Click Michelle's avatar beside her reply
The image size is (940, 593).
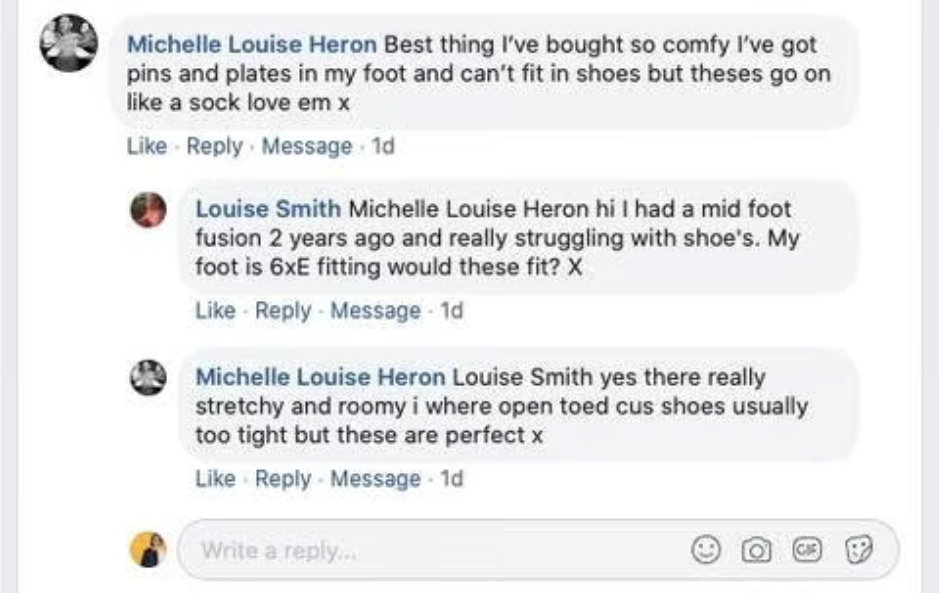(149, 377)
